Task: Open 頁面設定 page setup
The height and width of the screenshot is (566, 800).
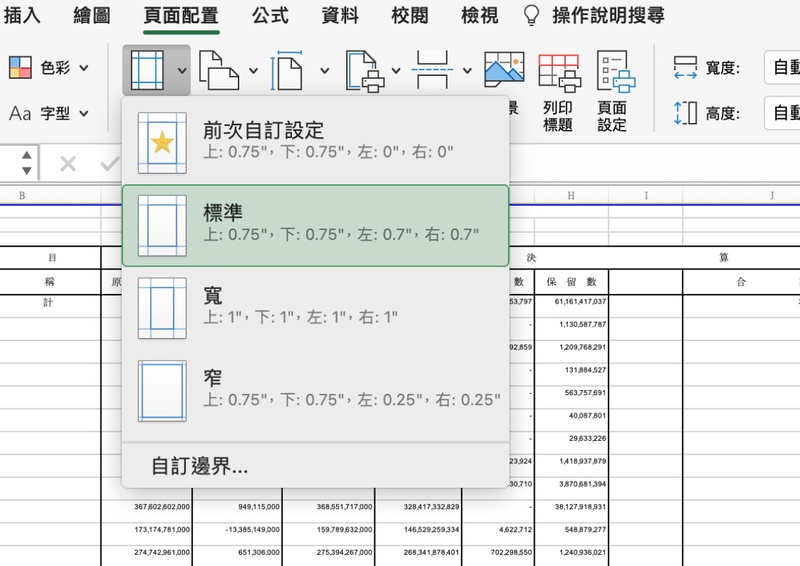Action: coord(613,90)
